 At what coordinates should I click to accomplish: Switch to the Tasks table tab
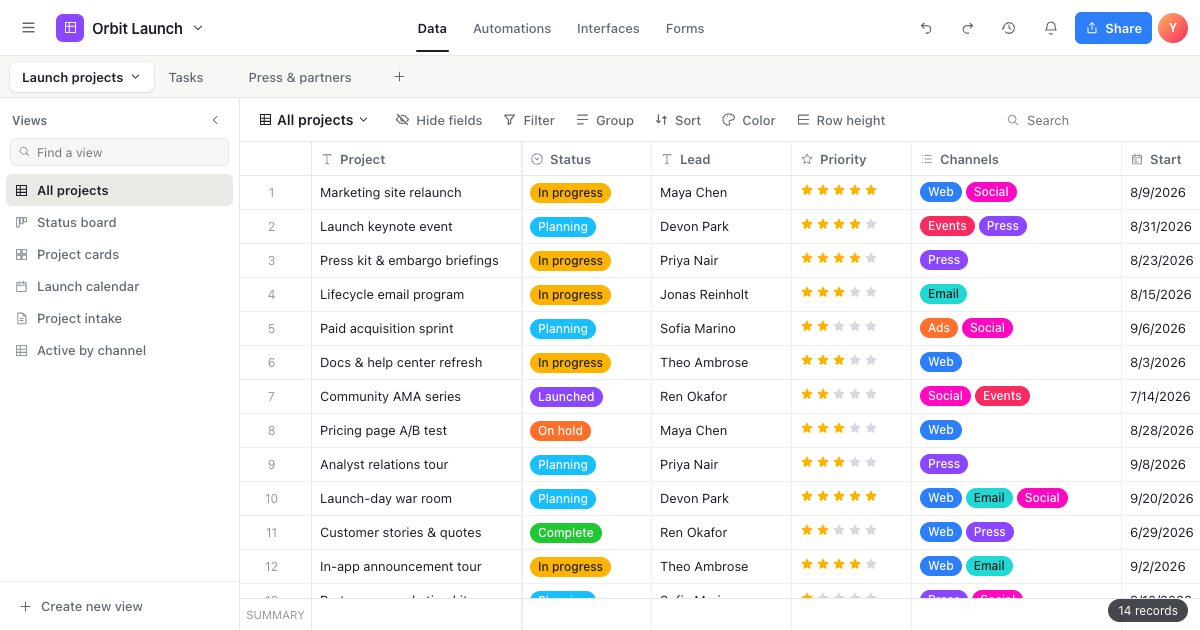point(186,77)
